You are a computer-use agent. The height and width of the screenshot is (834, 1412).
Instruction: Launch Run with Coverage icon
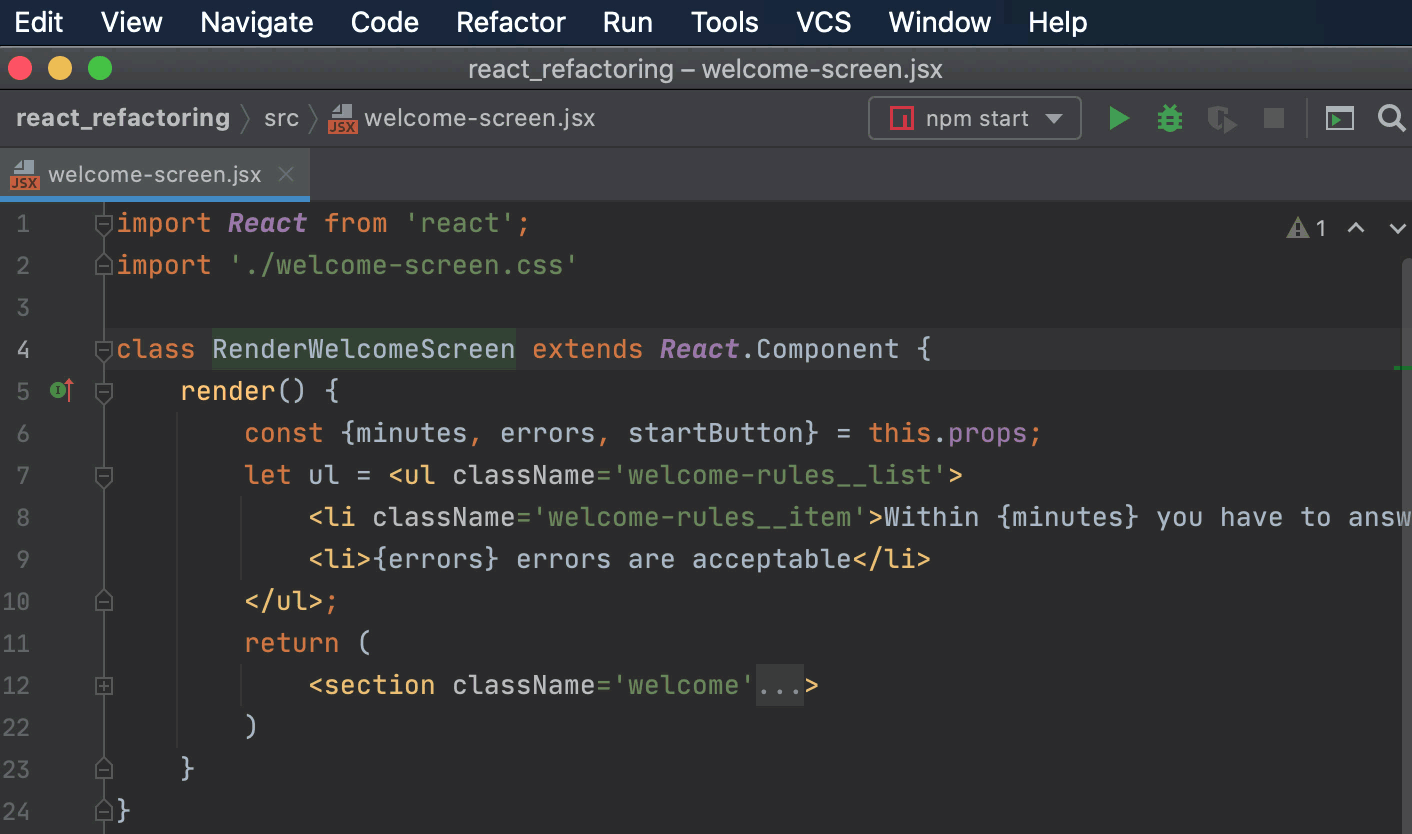click(x=1221, y=118)
